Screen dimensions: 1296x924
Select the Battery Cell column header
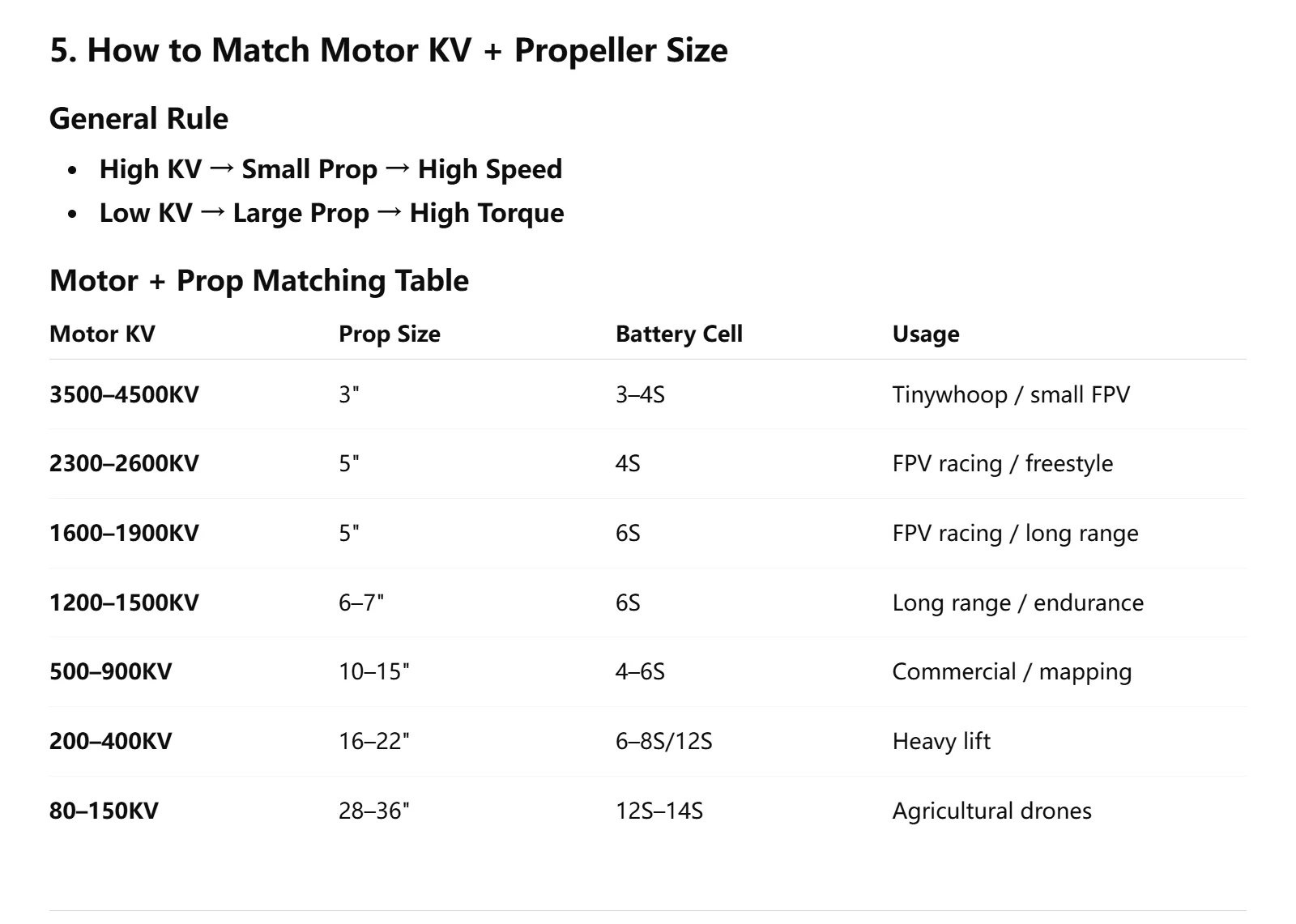[x=679, y=334]
